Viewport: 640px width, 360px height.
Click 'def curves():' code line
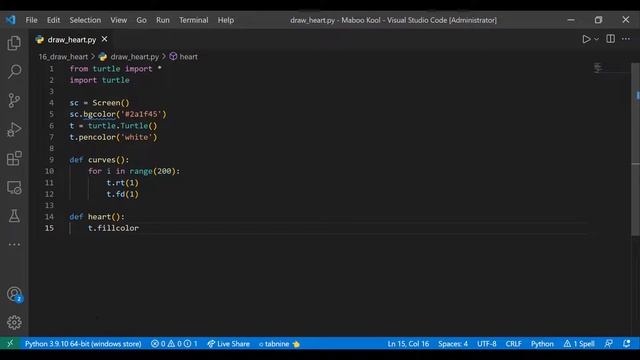(x=99, y=160)
